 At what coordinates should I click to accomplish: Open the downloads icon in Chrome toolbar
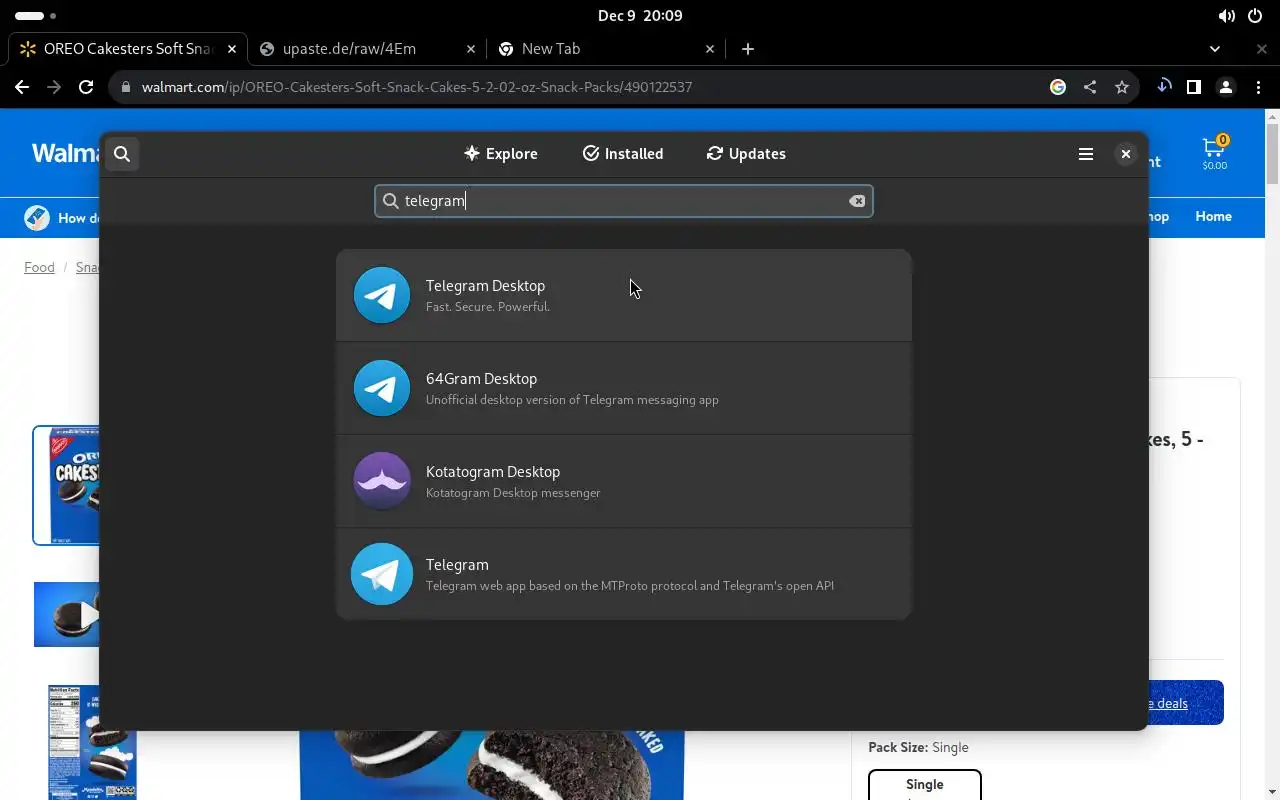coord(1164,87)
